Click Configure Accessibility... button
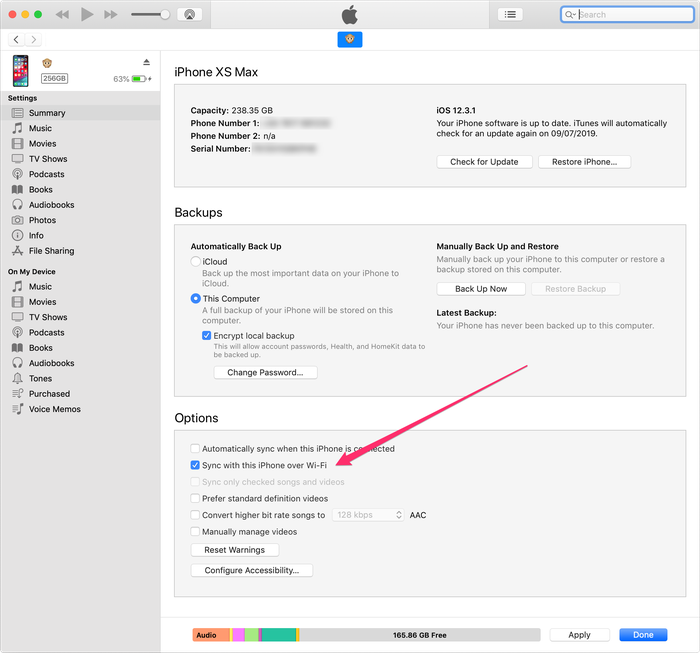The width and height of the screenshot is (700, 653). [x=252, y=570]
